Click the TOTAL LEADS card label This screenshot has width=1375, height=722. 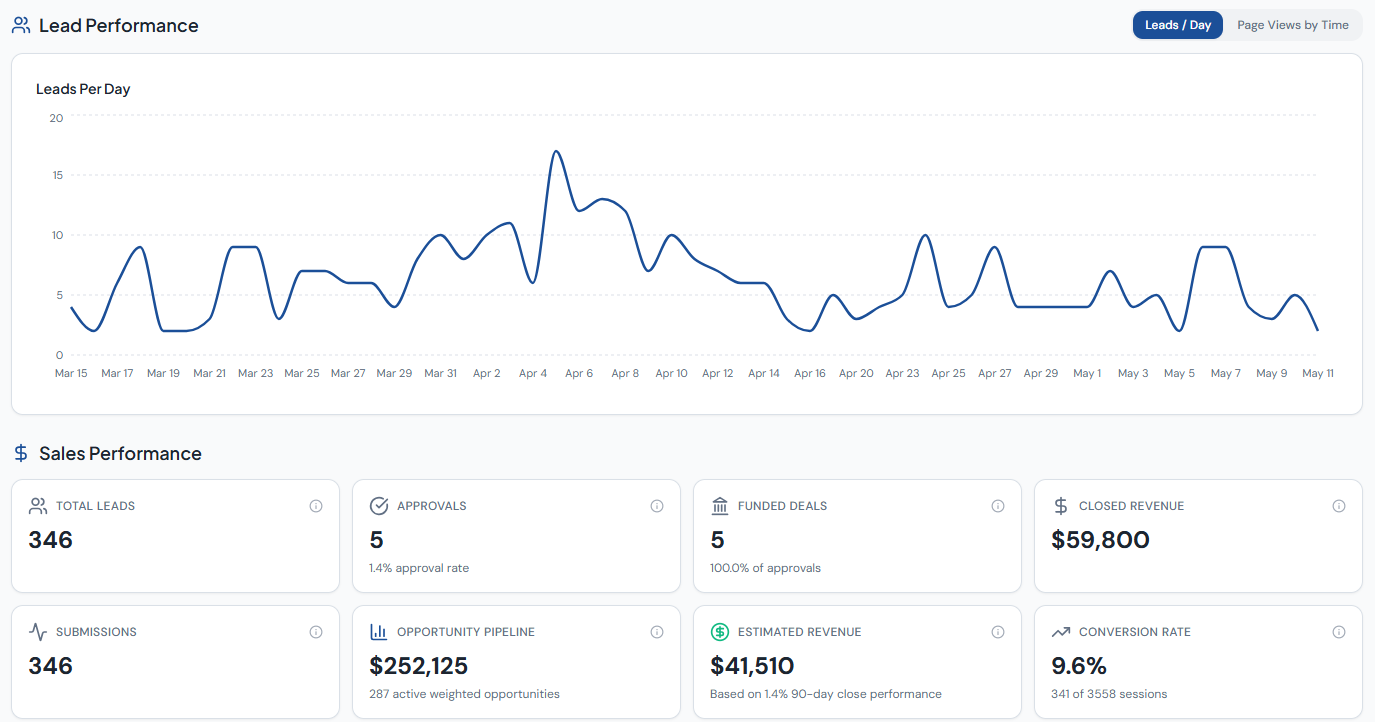tap(95, 506)
